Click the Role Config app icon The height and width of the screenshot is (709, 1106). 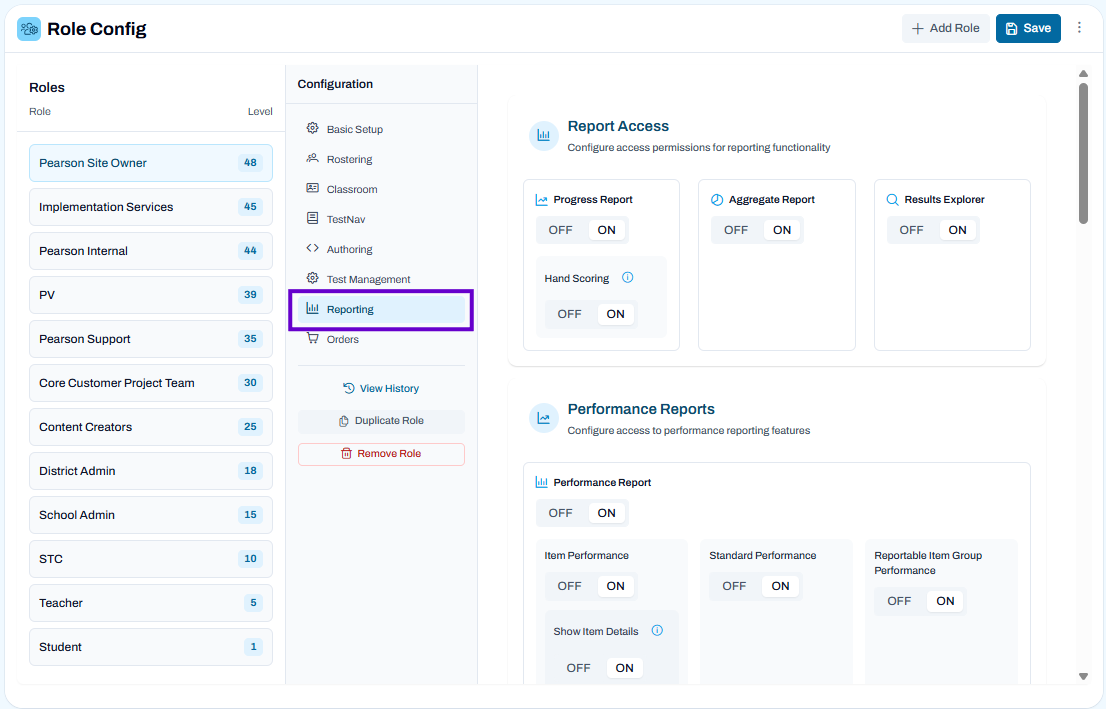pos(29,29)
